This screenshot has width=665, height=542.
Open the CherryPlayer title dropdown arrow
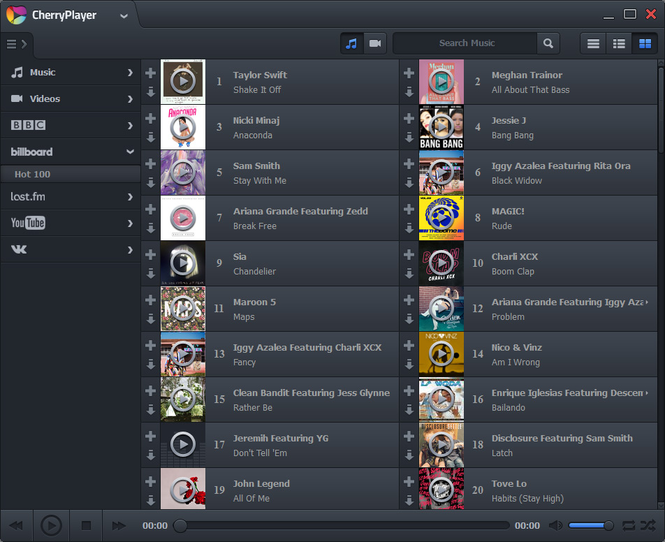click(124, 16)
